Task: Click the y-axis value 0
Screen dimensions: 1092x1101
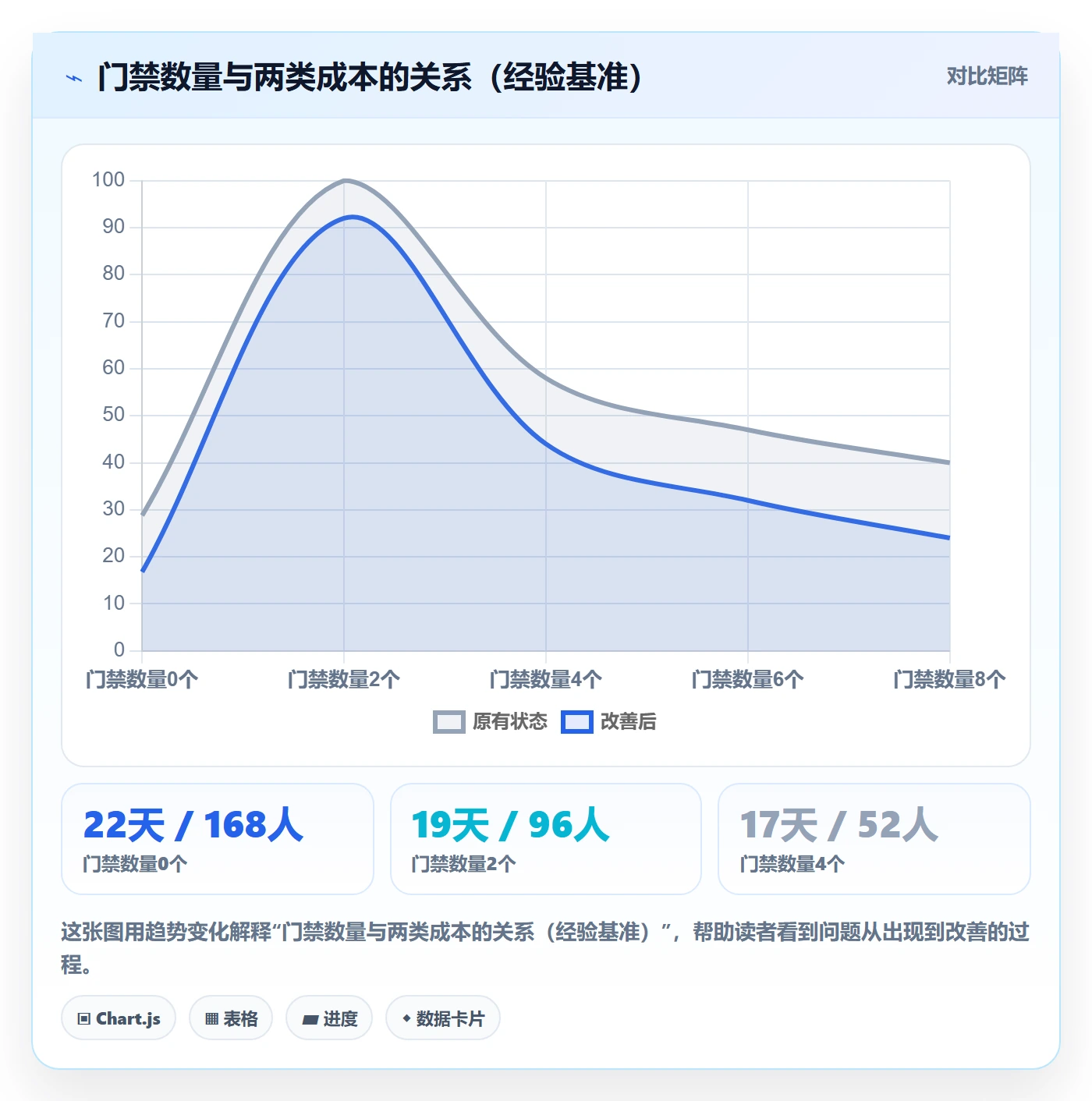Action: [119, 650]
